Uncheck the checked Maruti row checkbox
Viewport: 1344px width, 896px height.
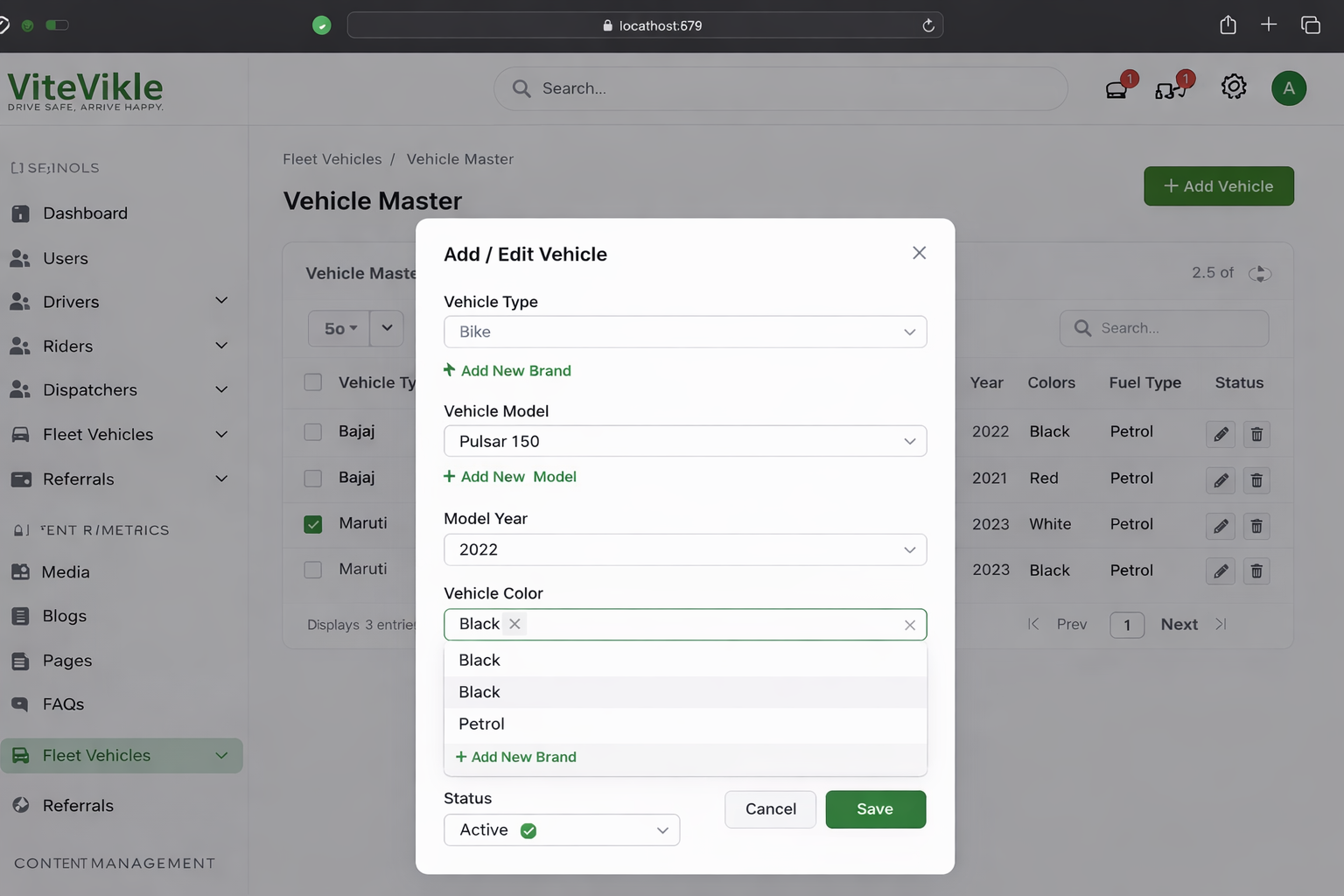312,524
